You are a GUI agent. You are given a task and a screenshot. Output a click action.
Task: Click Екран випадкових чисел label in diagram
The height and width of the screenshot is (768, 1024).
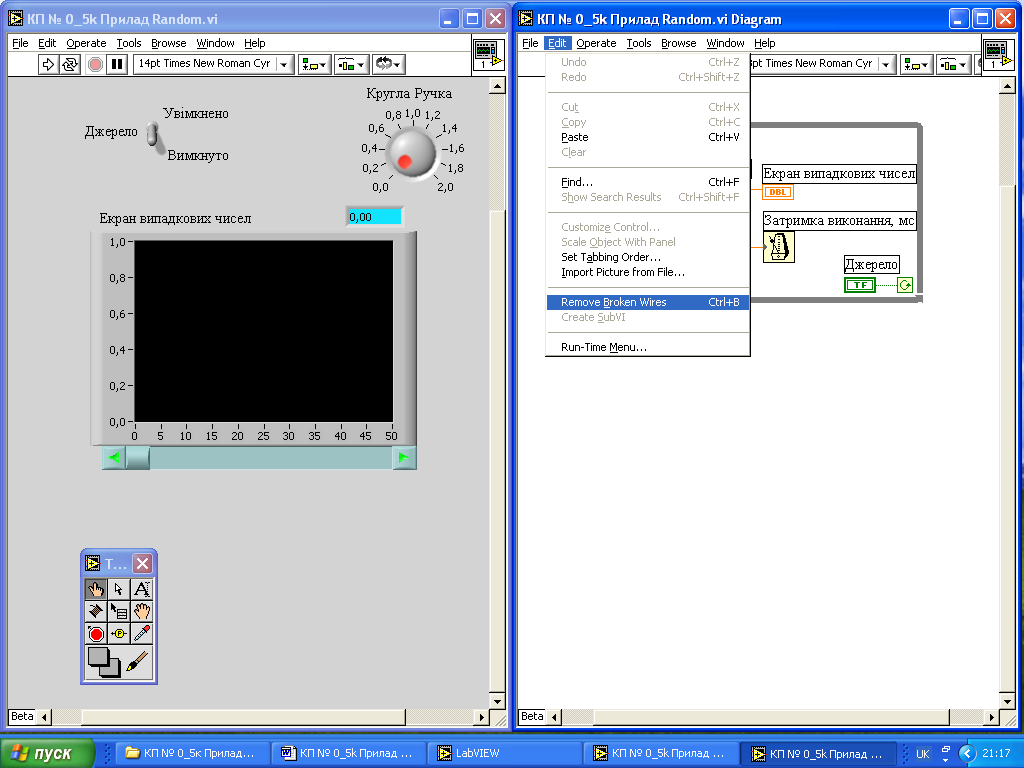pyautogui.click(x=839, y=174)
